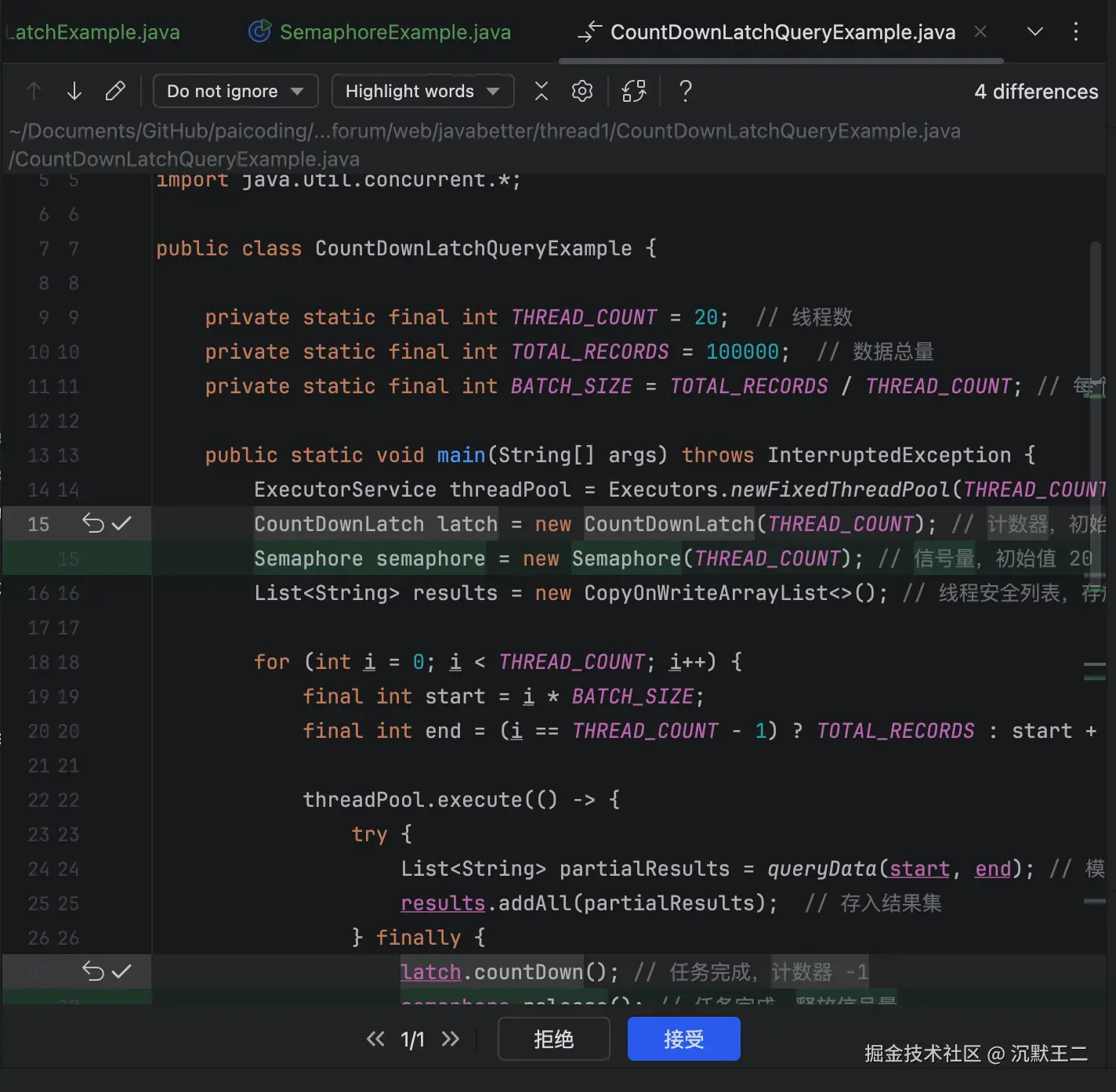Click the 接受 accept button

pos(684,1039)
